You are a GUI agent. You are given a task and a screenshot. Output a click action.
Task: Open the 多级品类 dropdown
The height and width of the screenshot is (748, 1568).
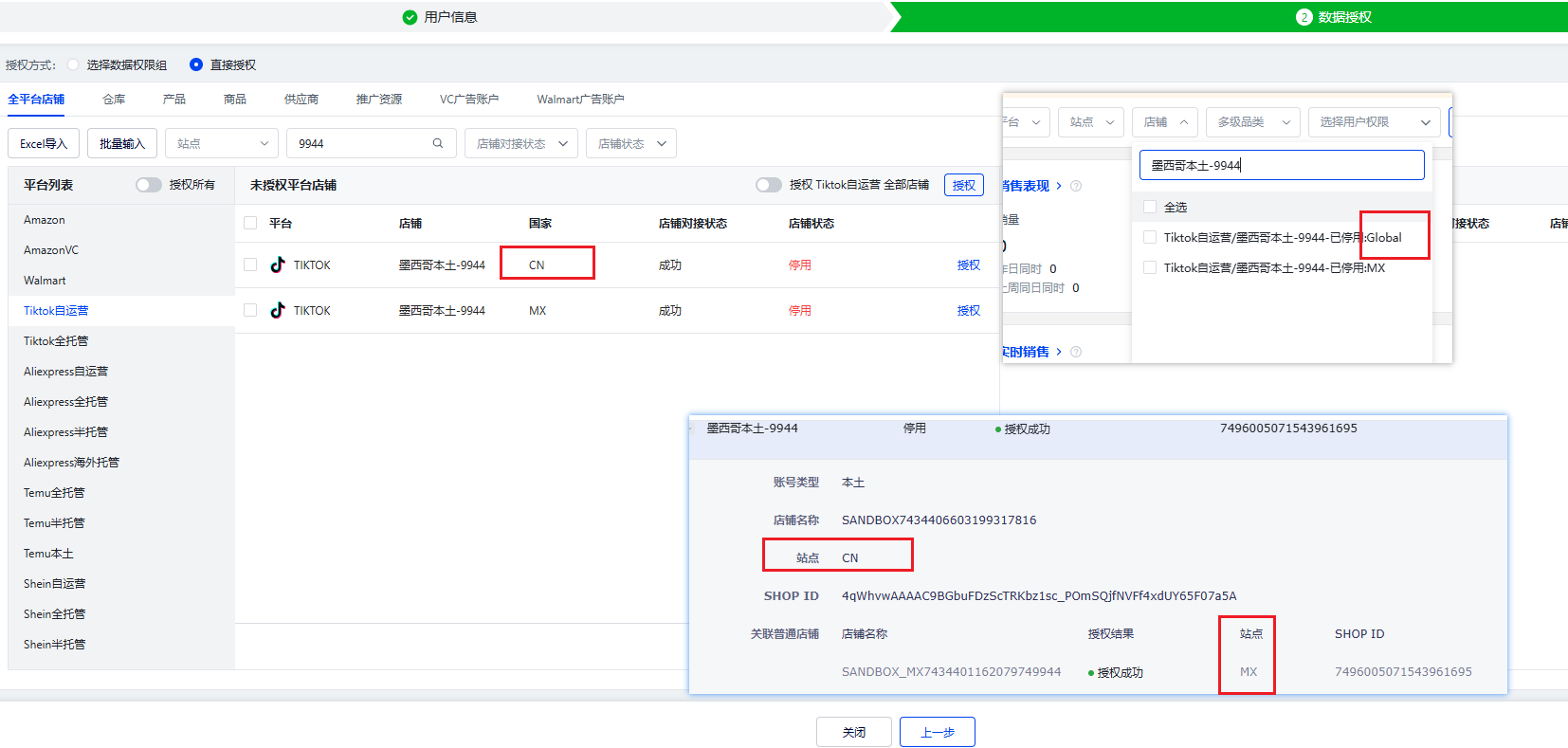pyautogui.click(x=1253, y=121)
